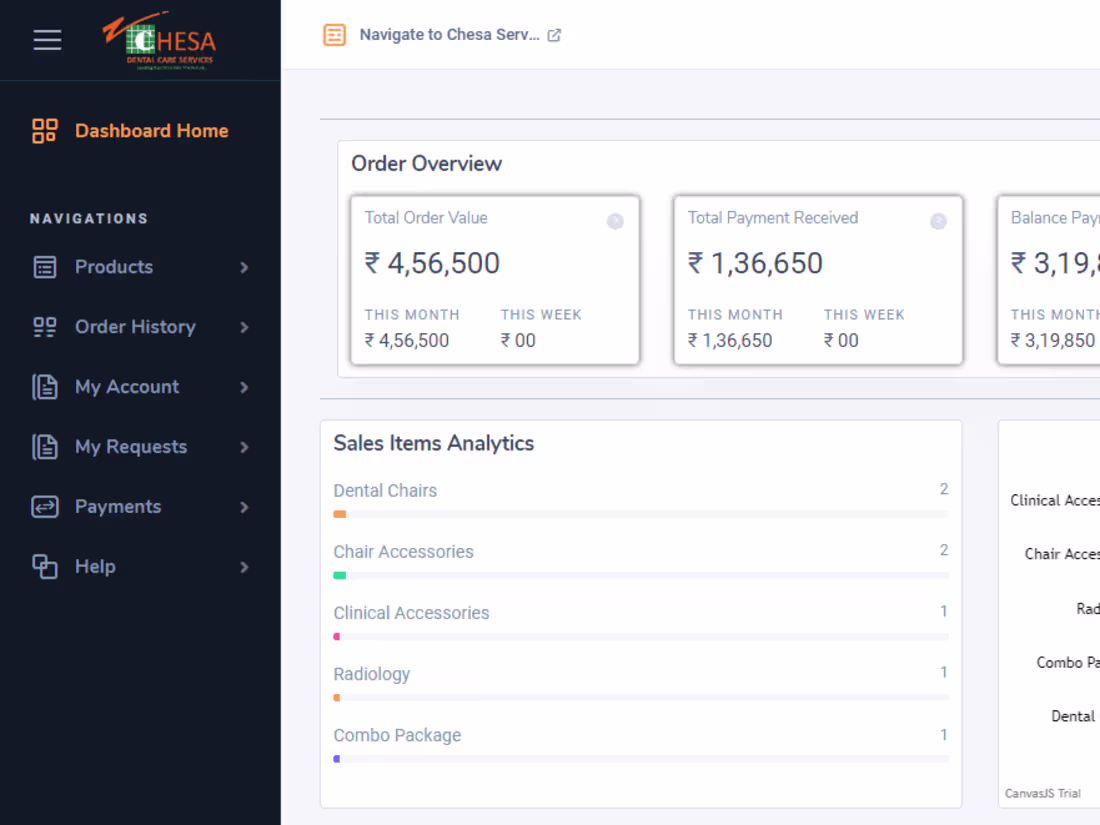Open the hamburger navigation menu

pyautogui.click(x=47, y=40)
